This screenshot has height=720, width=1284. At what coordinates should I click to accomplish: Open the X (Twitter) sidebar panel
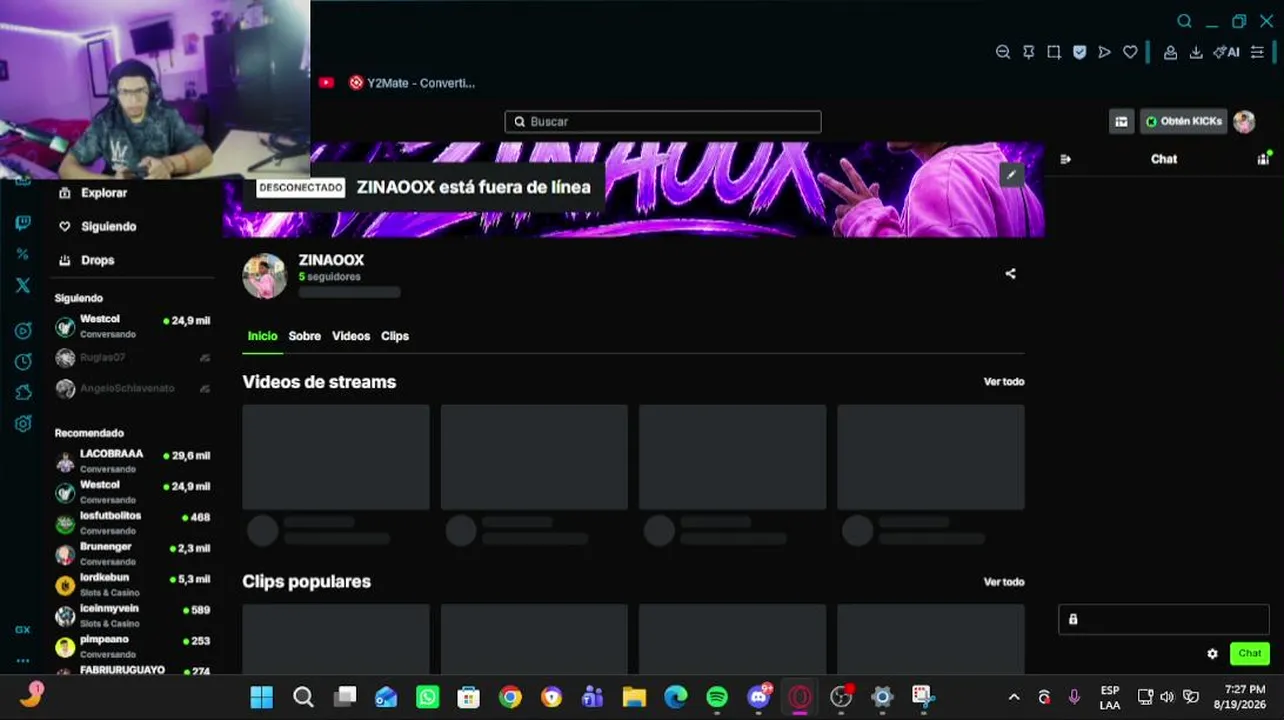pyautogui.click(x=23, y=285)
